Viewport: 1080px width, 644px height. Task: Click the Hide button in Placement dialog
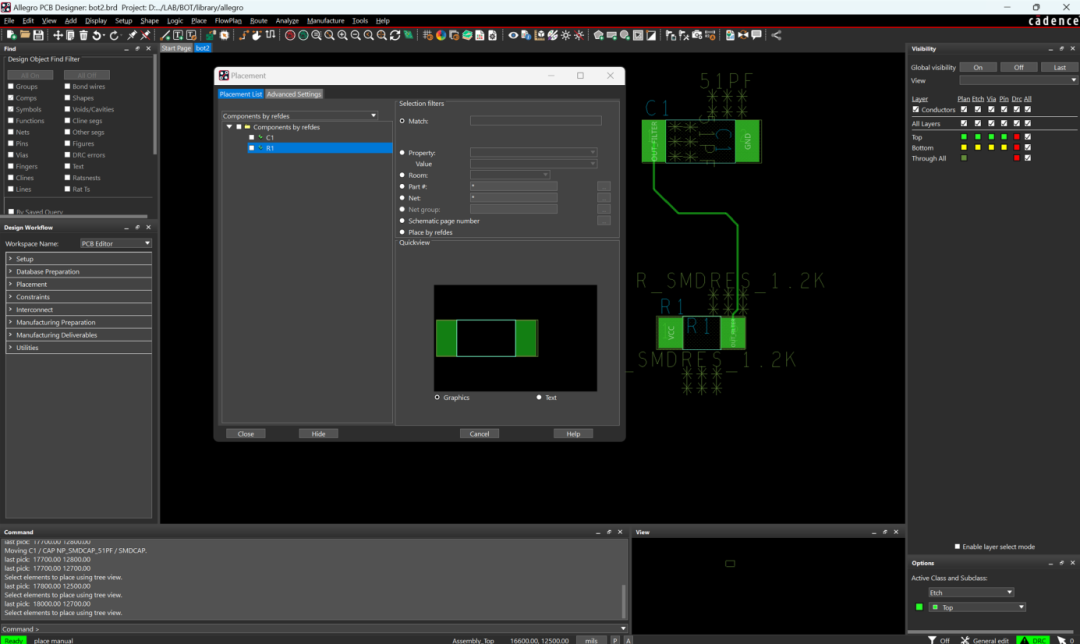point(318,434)
